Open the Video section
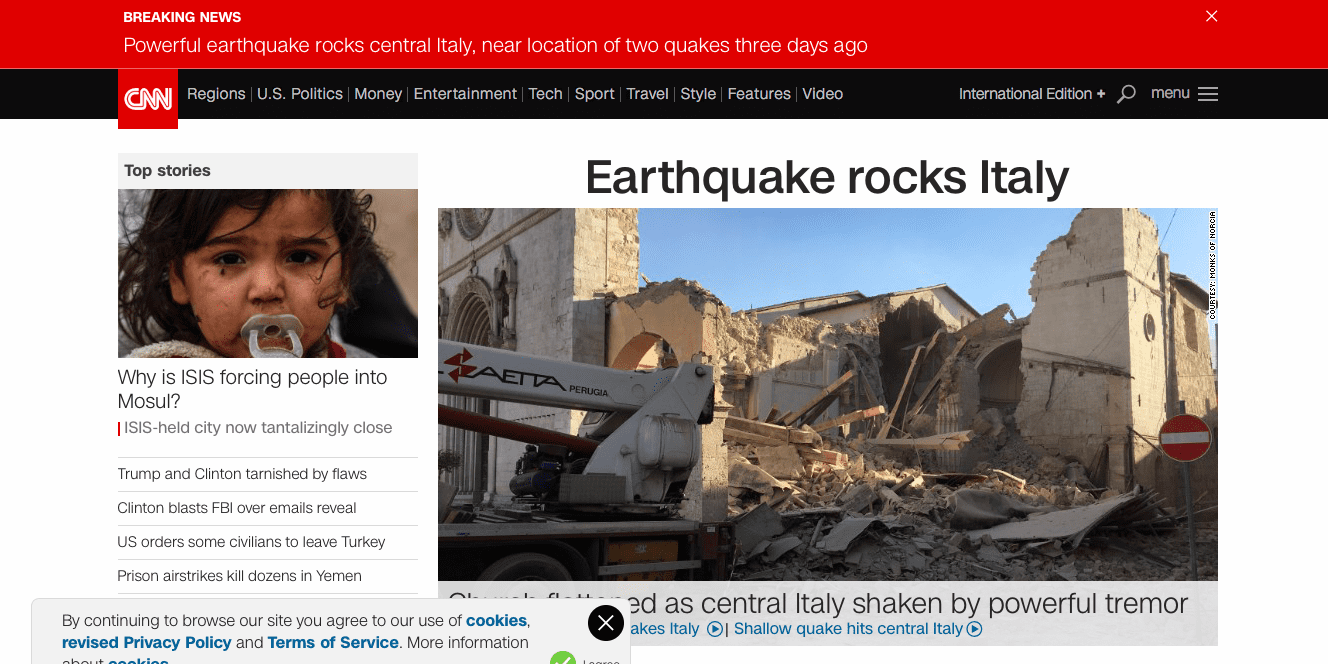The width and height of the screenshot is (1328, 664). [x=823, y=94]
